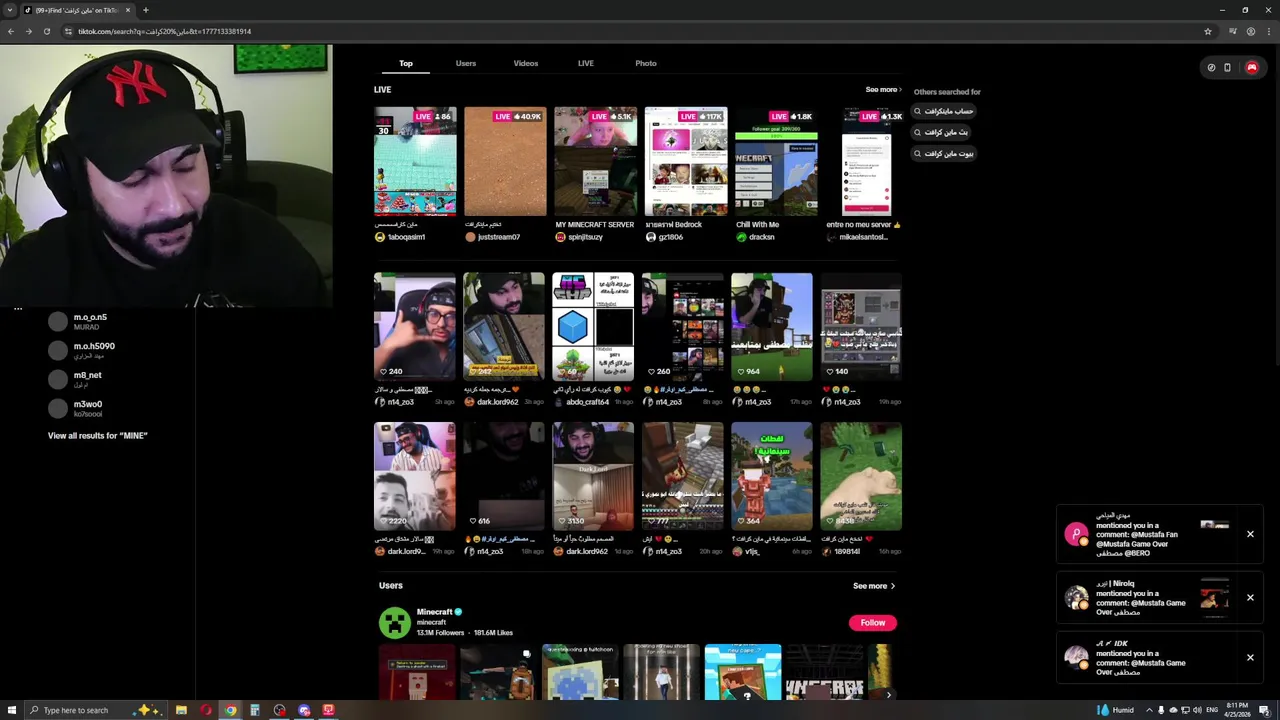The width and height of the screenshot is (1280, 720).
Task: Click See more for the Users section
Action: 873,586
